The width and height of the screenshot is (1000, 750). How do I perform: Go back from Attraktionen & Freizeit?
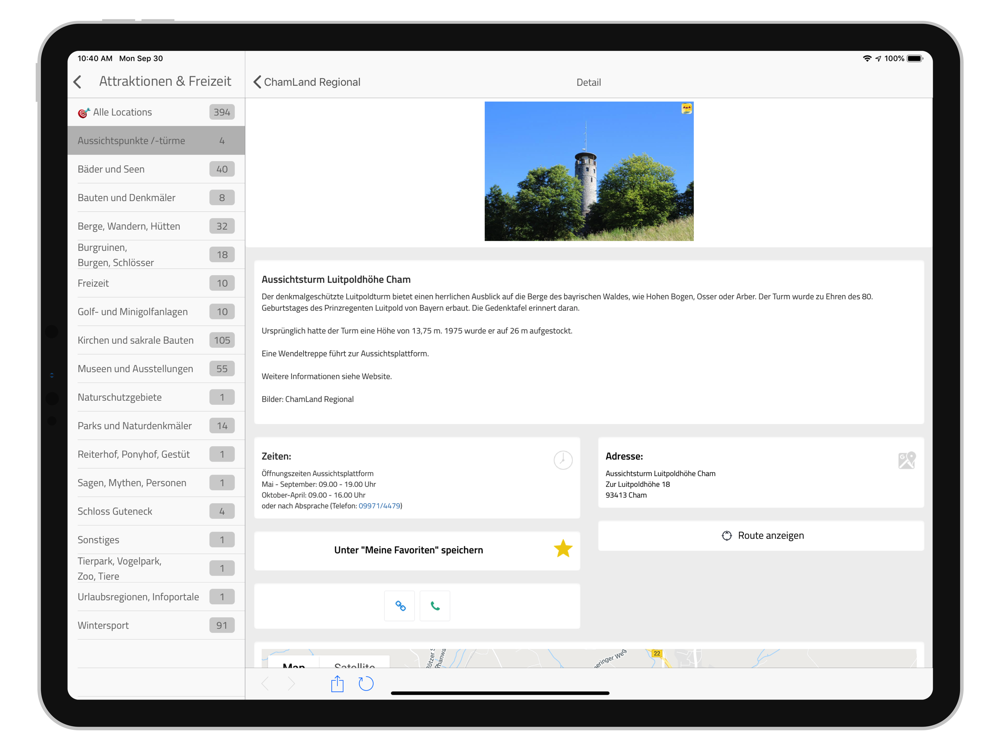[x=78, y=82]
